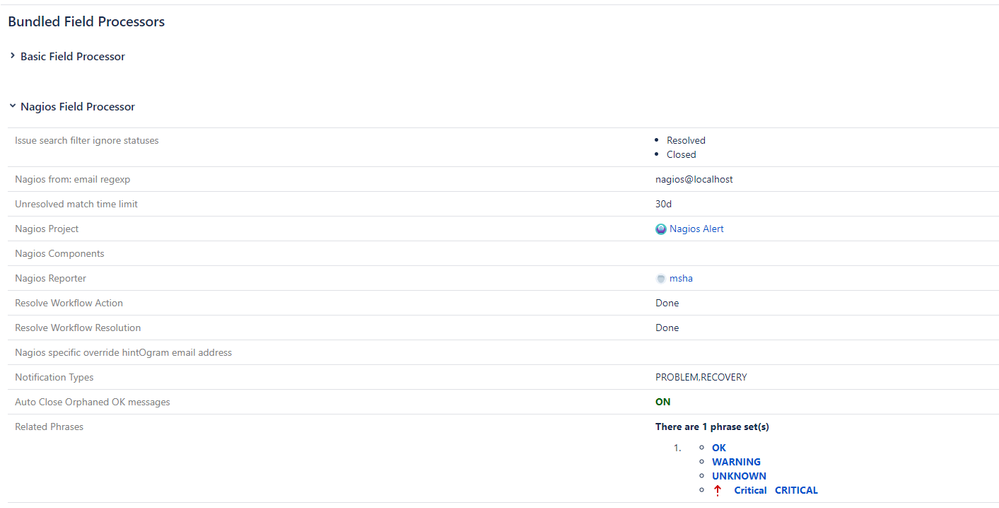999x508 pixels.
Task: Click the Nagios Components label
Action: (x=59, y=254)
